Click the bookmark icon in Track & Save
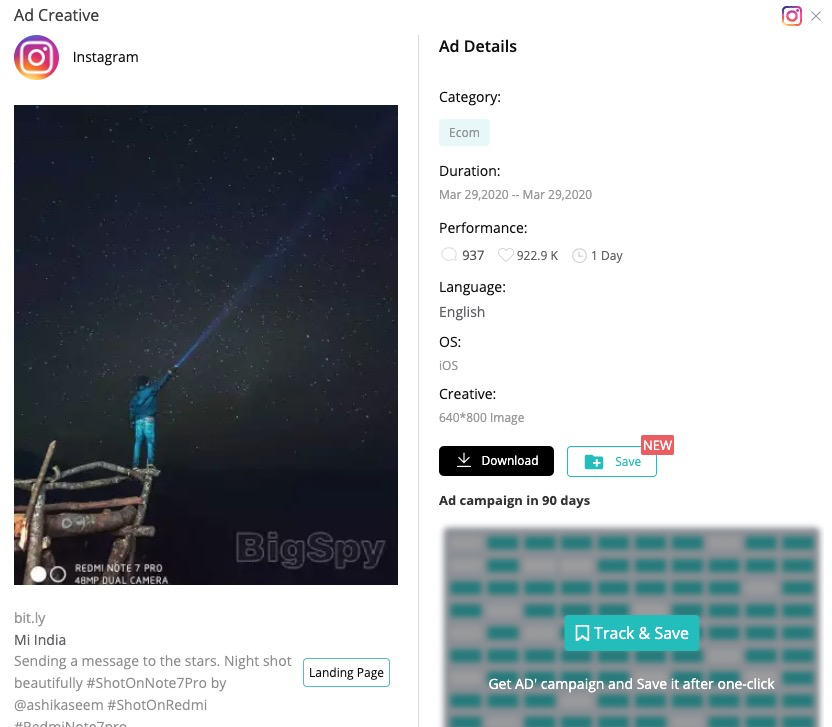832x727 pixels. (x=582, y=633)
